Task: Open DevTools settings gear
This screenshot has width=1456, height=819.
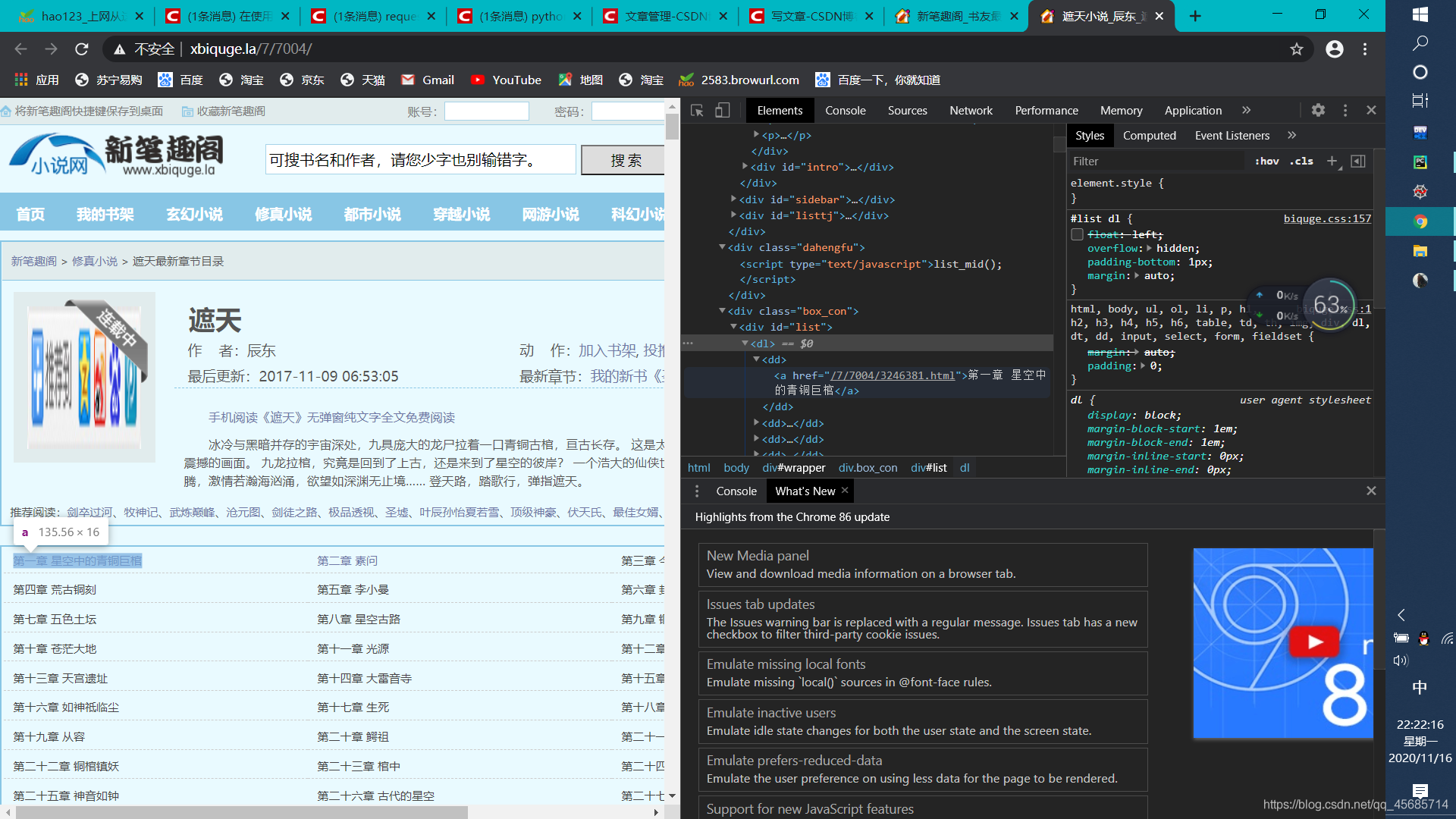Action: (x=1318, y=111)
